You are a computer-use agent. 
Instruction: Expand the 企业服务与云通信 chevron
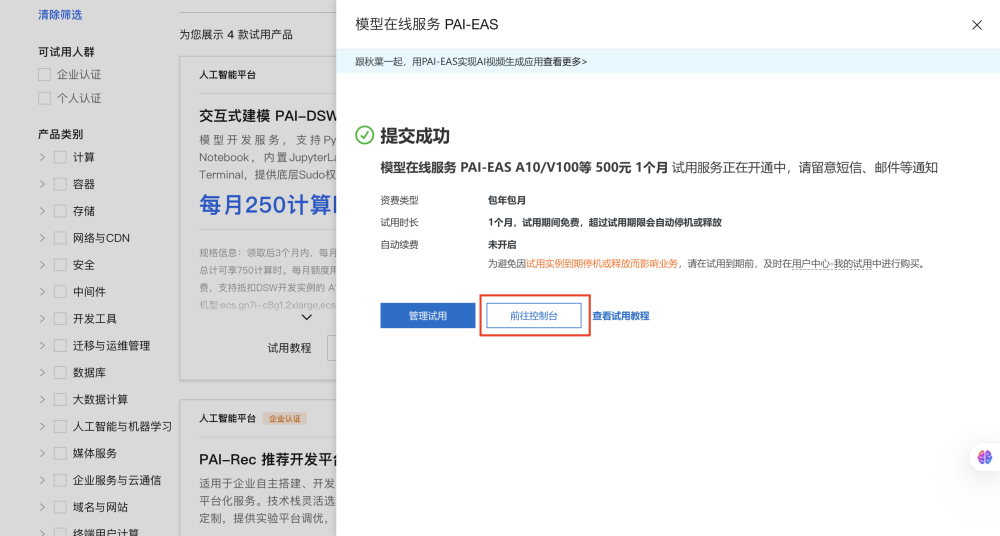click(42, 480)
